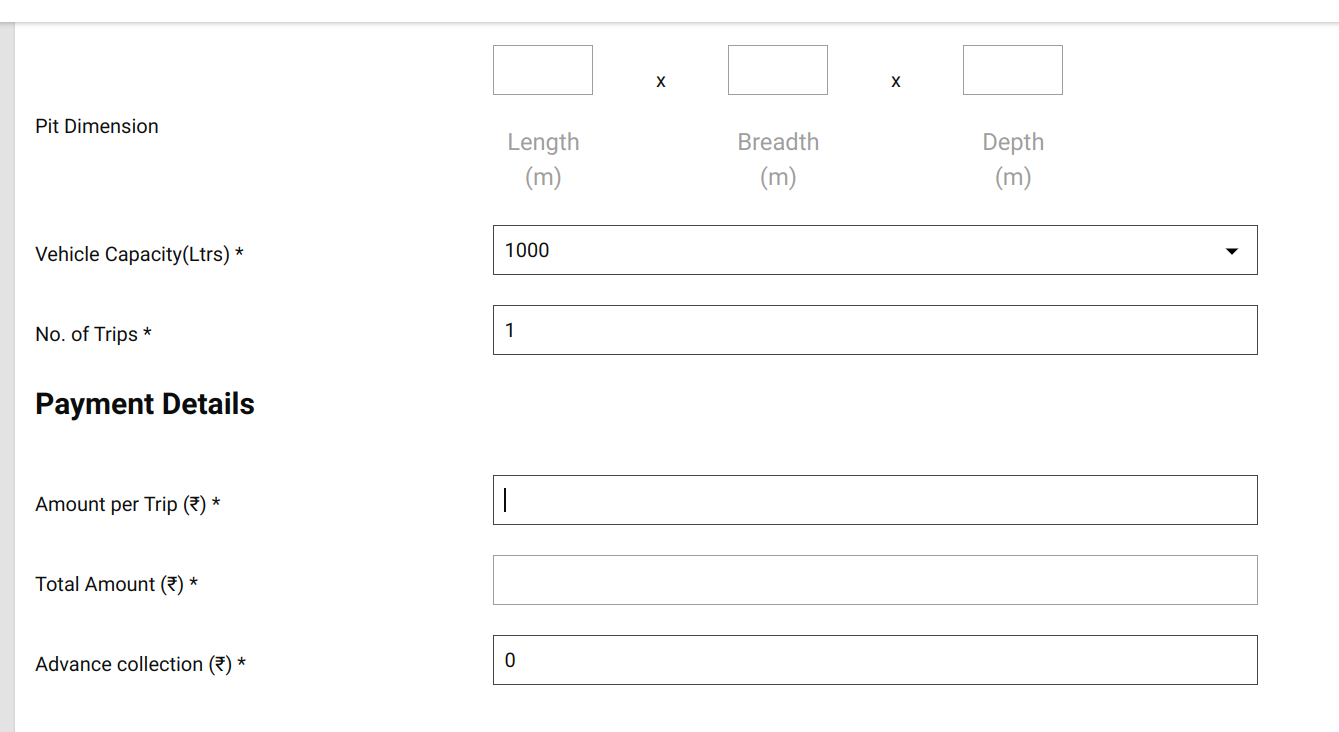The image size is (1339, 732).
Task: Click the Pit Dimension label
Action: (97, 126)
